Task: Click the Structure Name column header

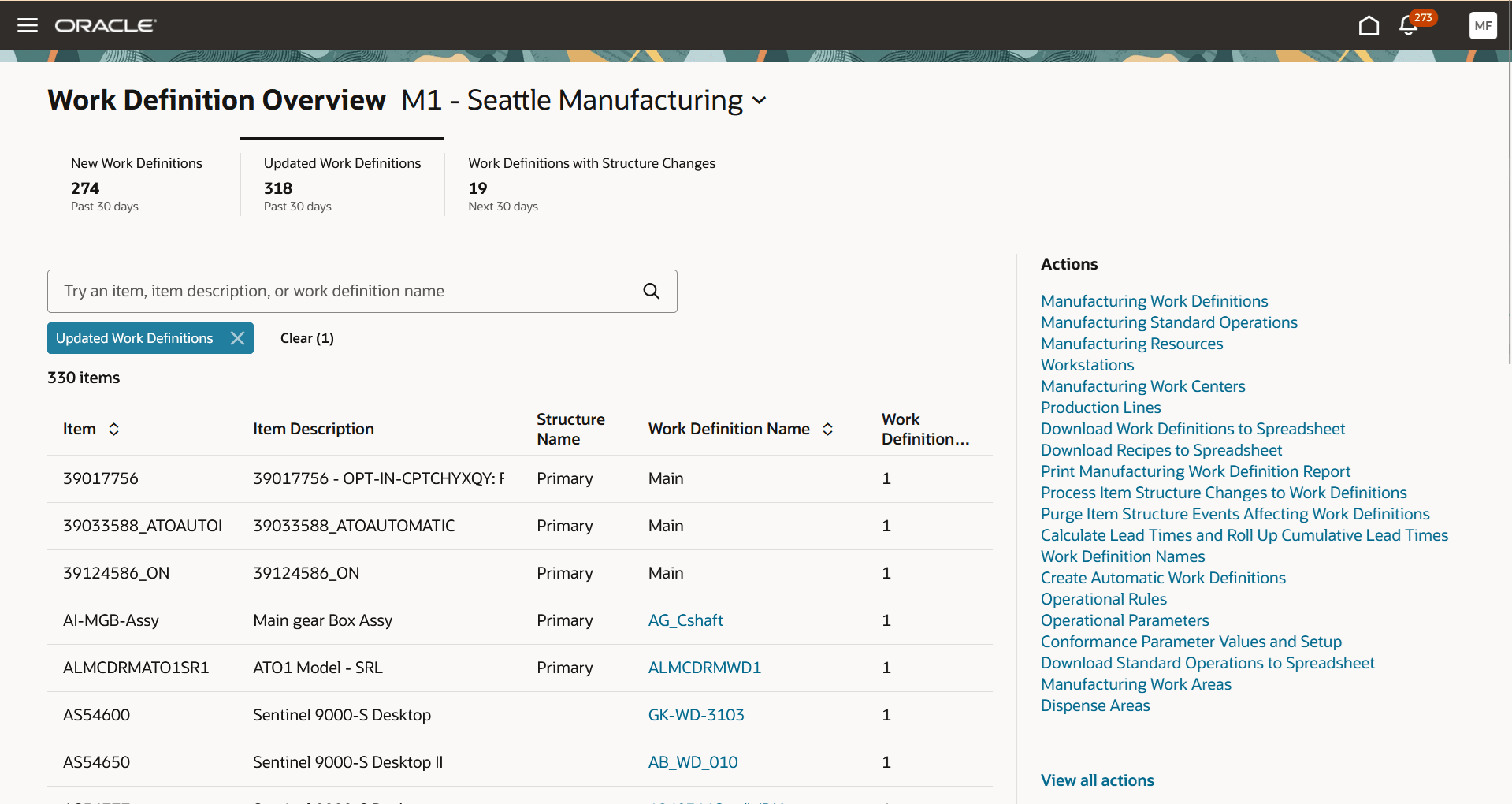Action: tap(570, 429)
